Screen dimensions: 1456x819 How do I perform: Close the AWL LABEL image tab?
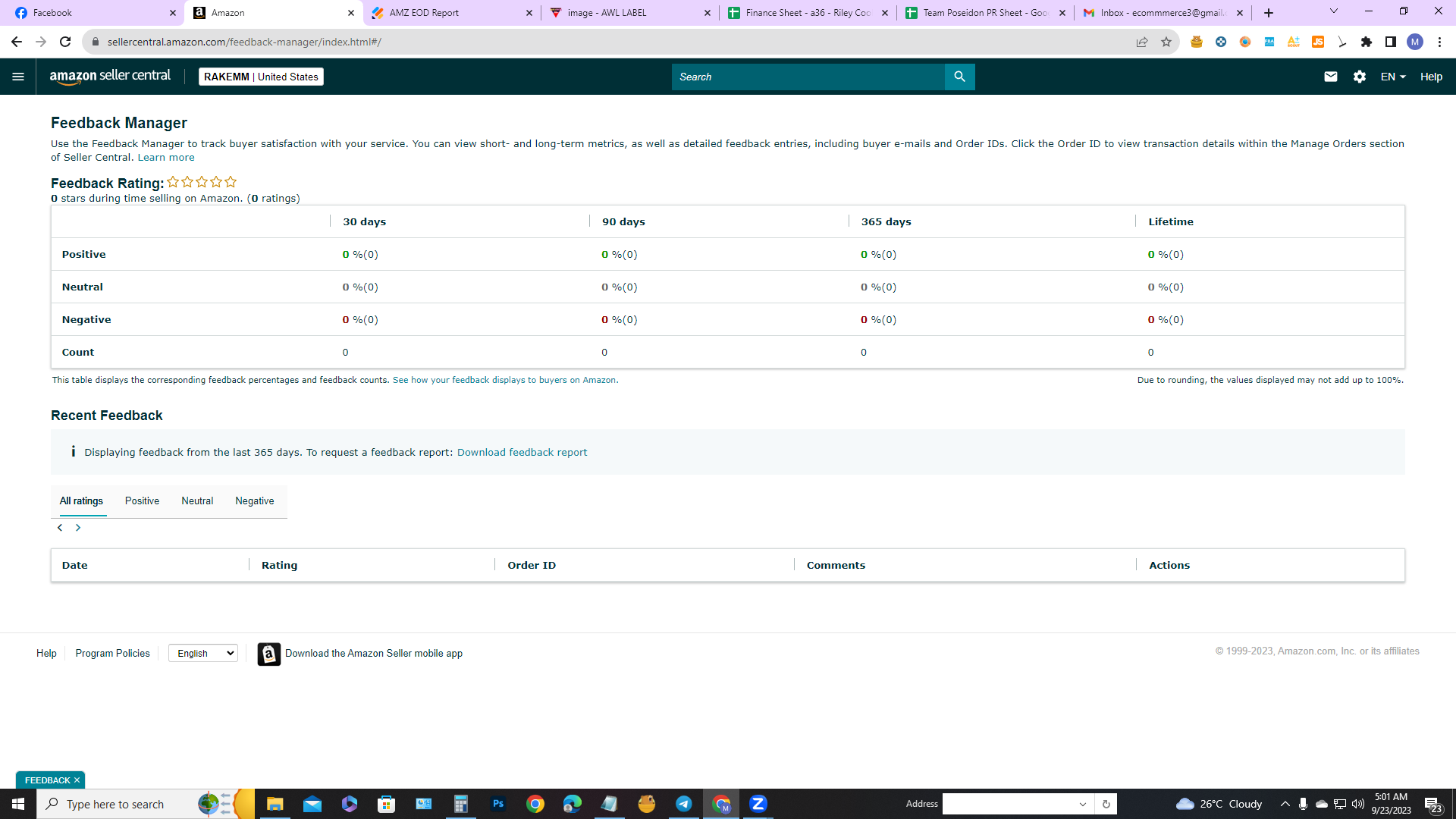pyautogui.click(x=708, y=13)
